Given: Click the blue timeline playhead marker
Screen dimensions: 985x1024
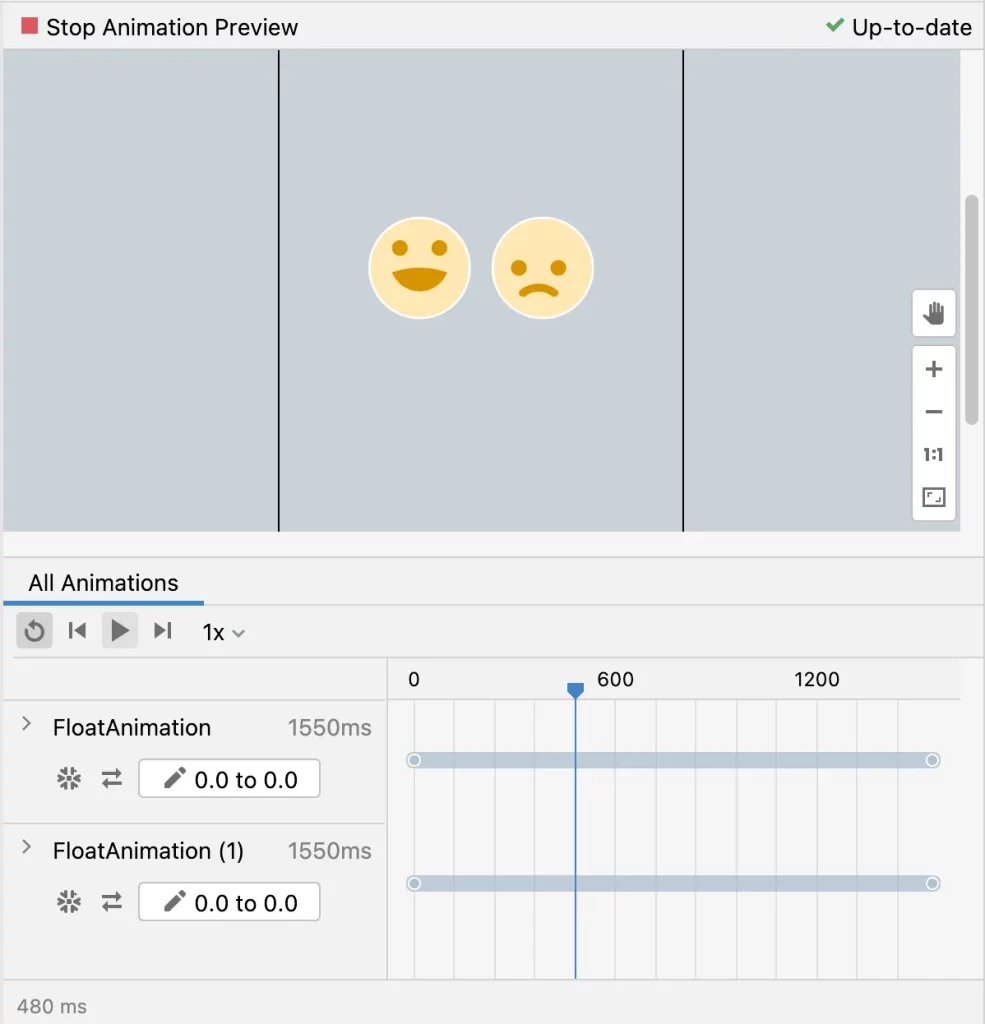Looking at the screenshot, I should 575,690.
